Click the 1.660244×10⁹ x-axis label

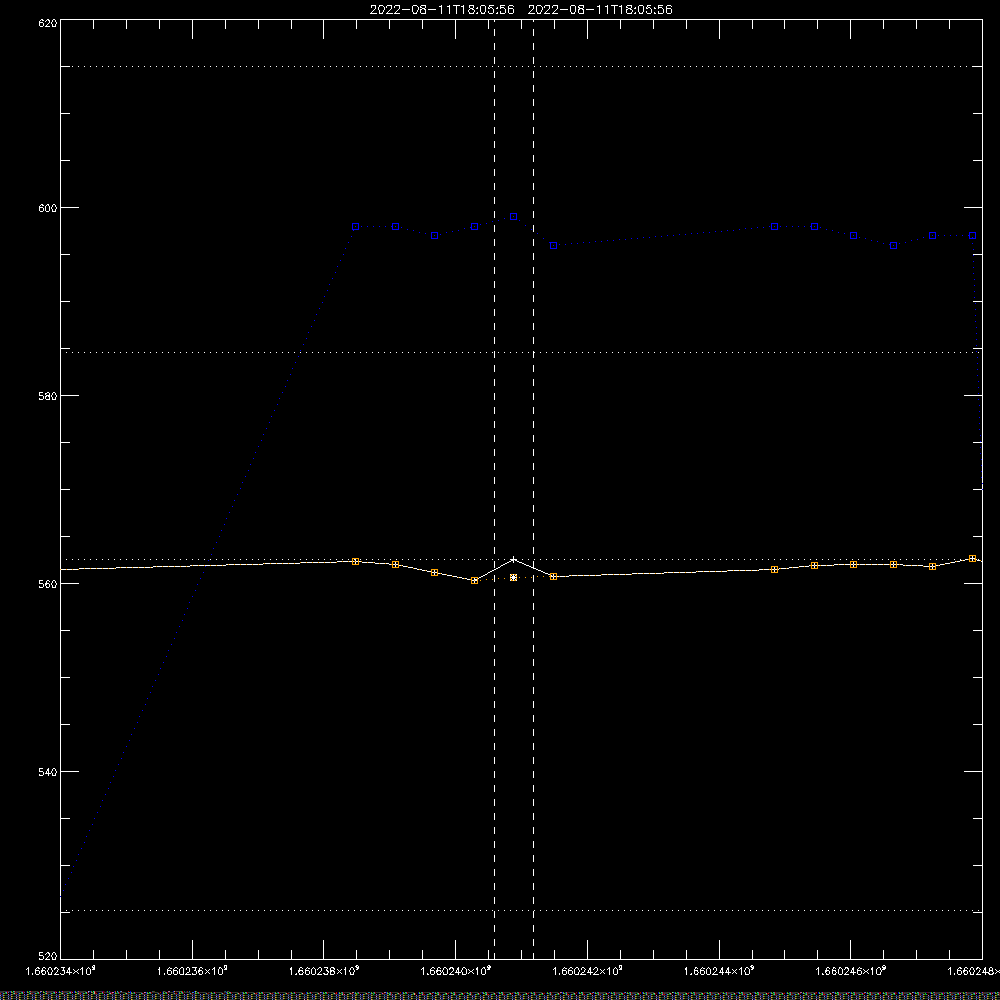click(719, 971)
